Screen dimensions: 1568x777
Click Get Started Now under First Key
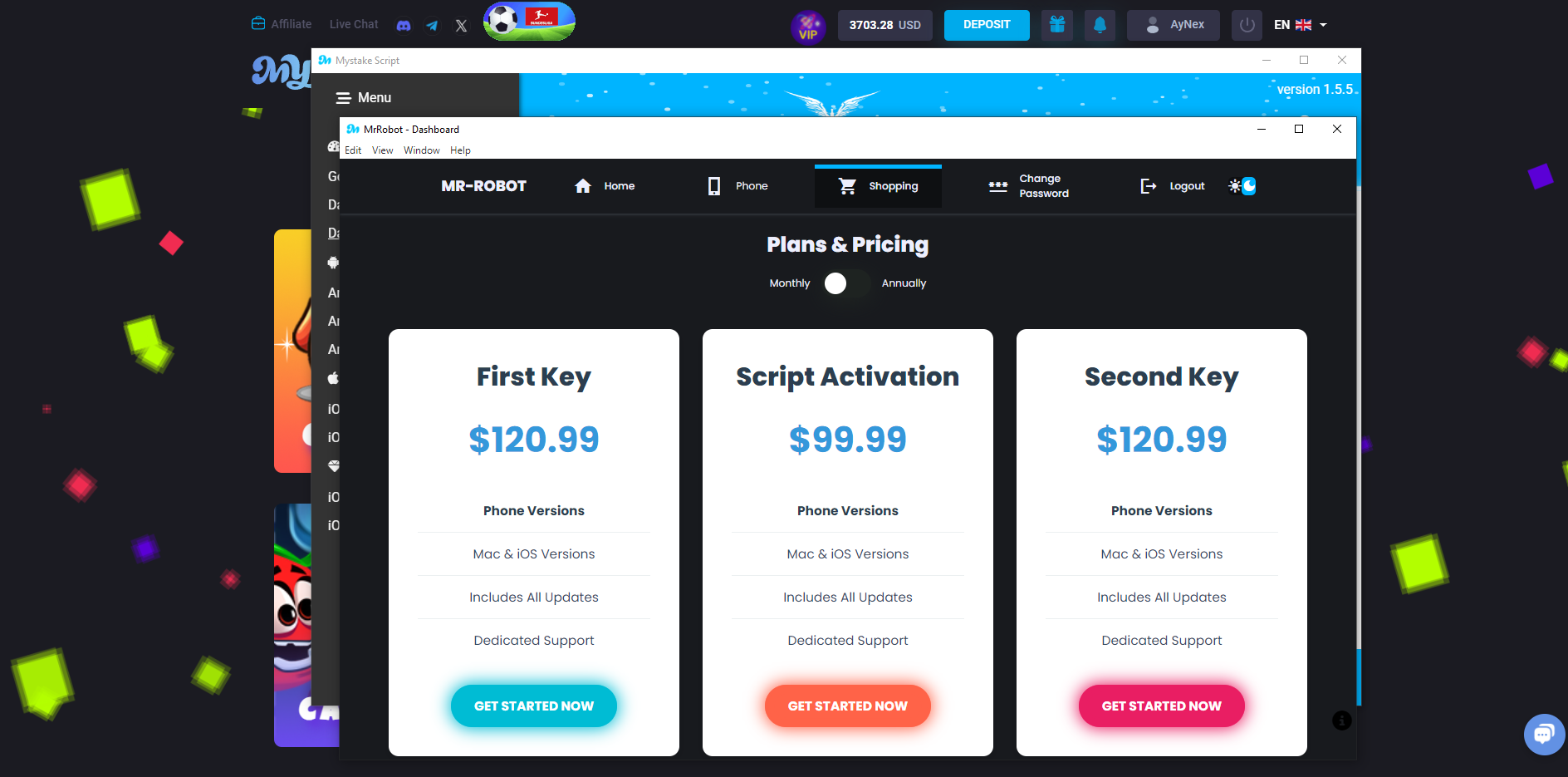(533, 706)
